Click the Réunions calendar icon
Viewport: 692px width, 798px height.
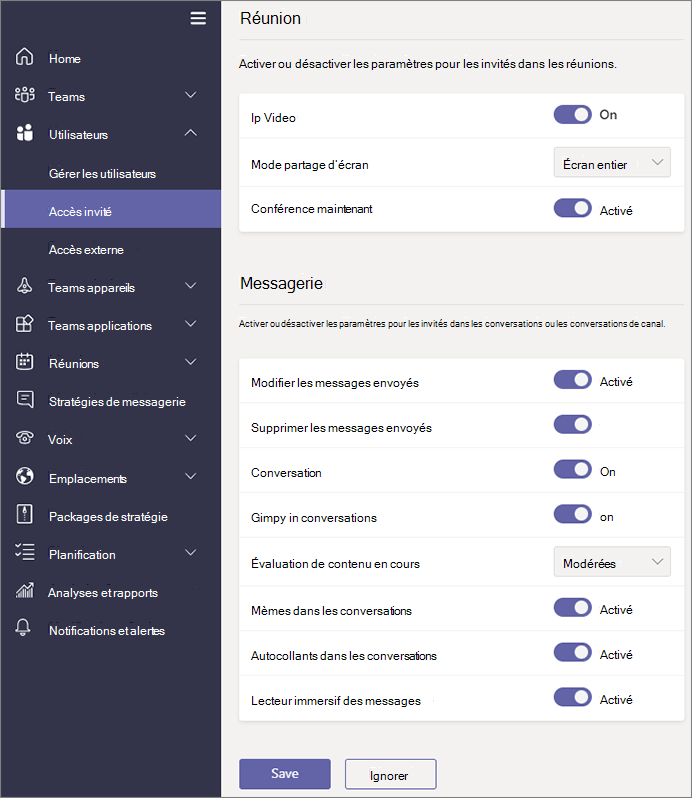(25, 363)
